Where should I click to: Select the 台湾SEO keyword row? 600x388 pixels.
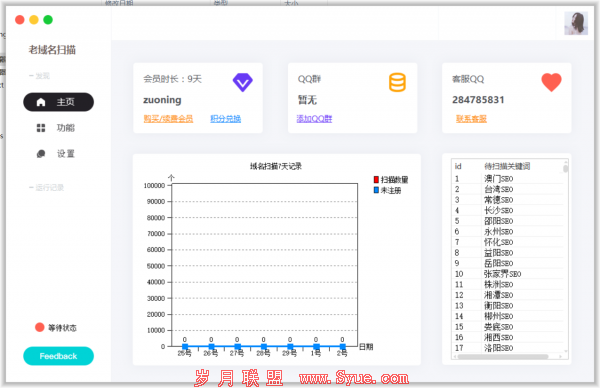pyautogui.click(x=507, y=189)
